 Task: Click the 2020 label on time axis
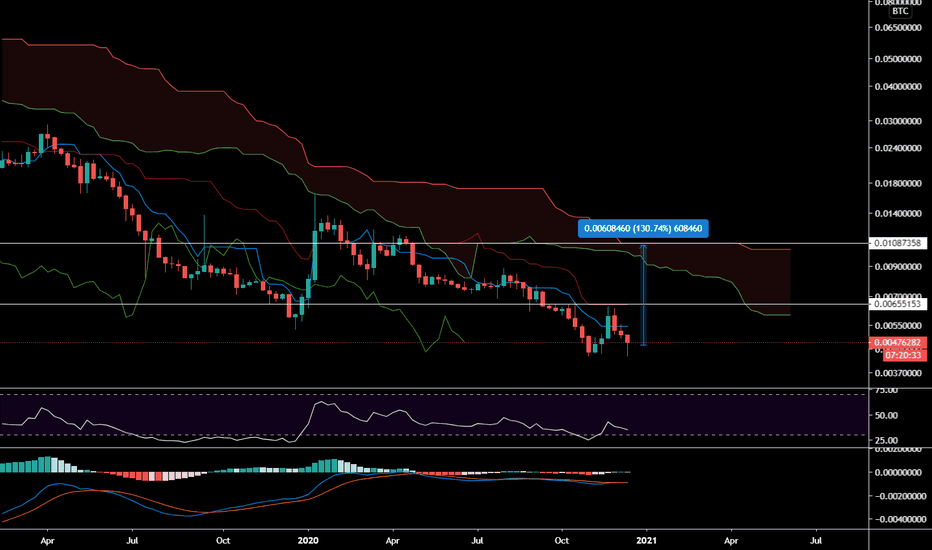pyautogui.click(x=308, y=540)
